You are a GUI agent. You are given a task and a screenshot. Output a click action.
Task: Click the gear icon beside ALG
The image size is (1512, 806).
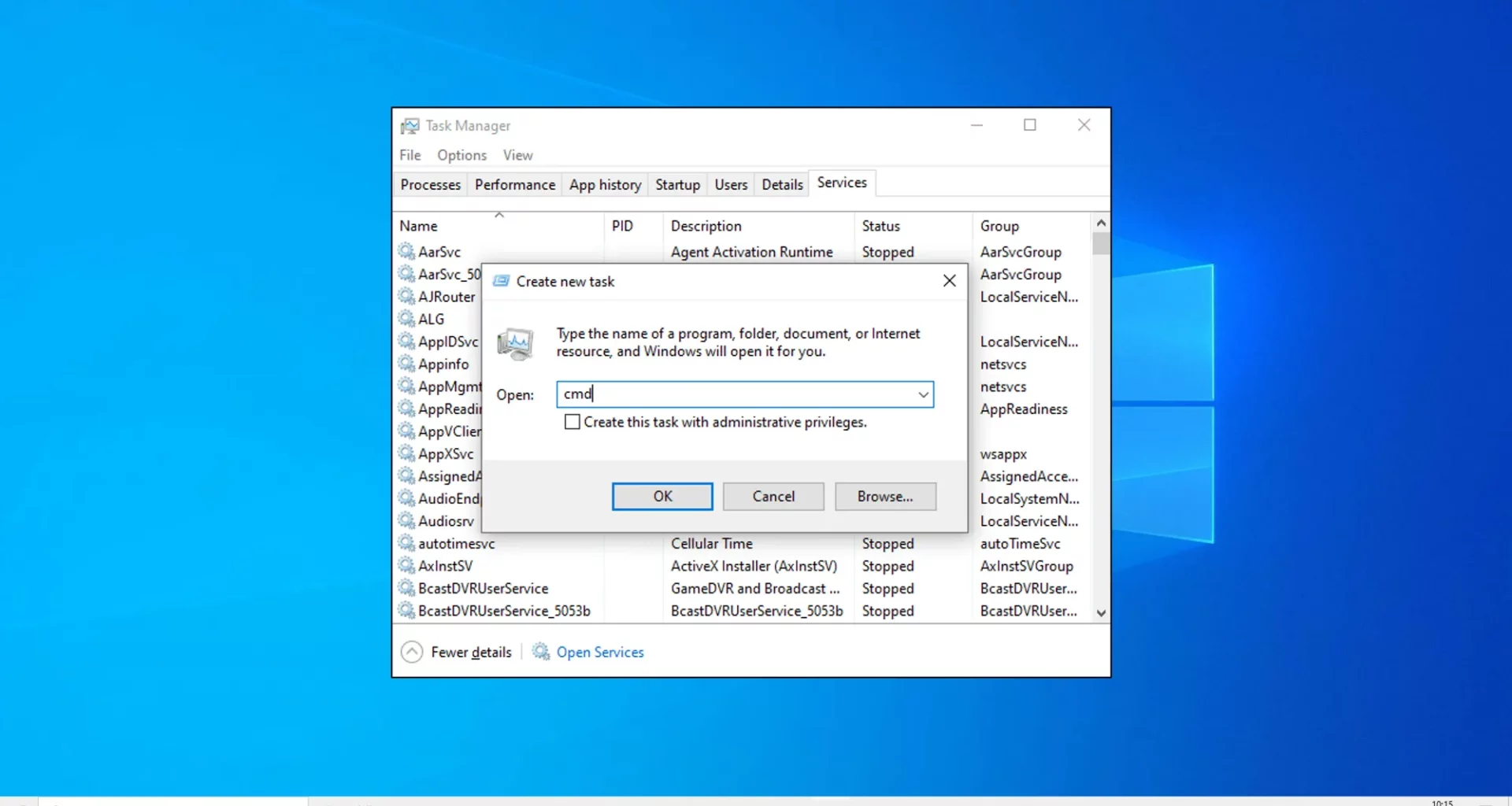pos(406,319)
